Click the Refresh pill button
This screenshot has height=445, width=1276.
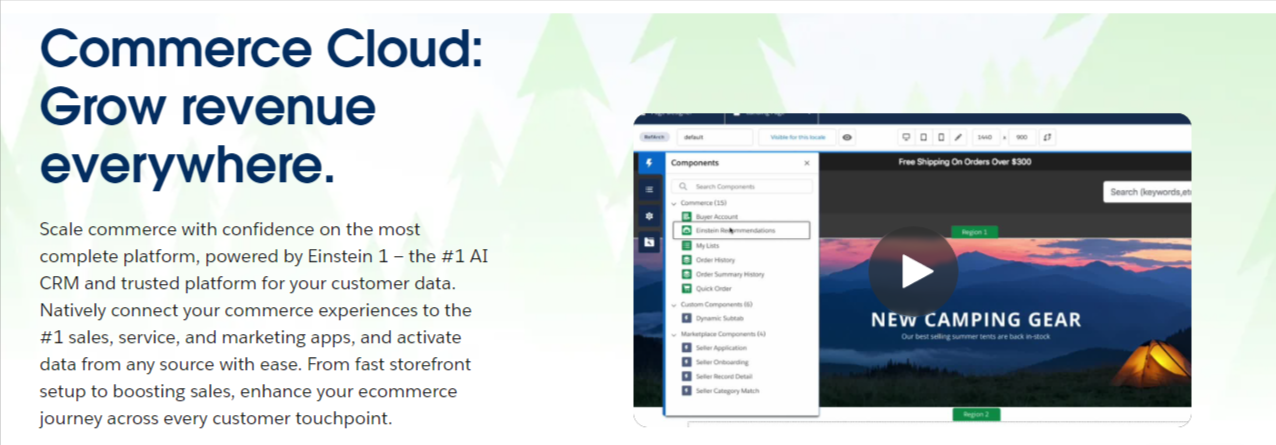(x=655, y=137)
